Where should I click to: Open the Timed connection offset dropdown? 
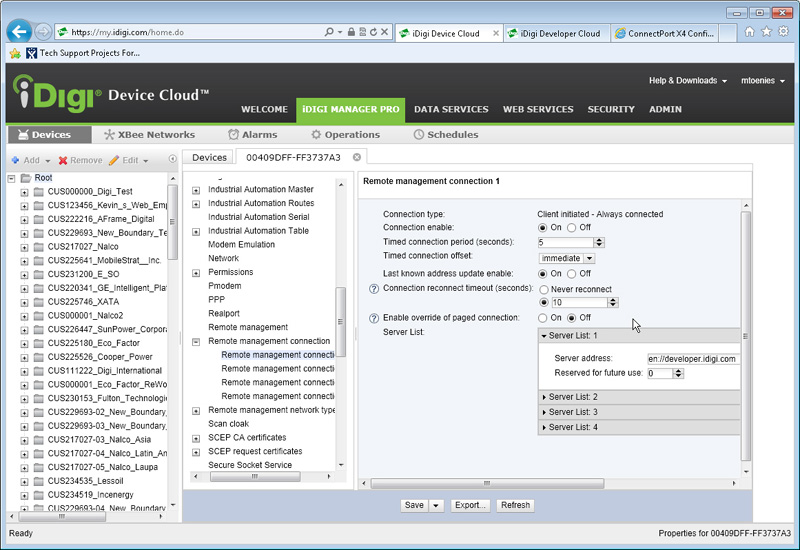point(589,258)
